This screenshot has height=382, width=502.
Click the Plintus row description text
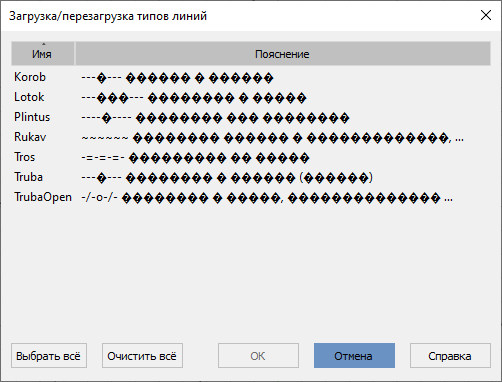[215, 118]
